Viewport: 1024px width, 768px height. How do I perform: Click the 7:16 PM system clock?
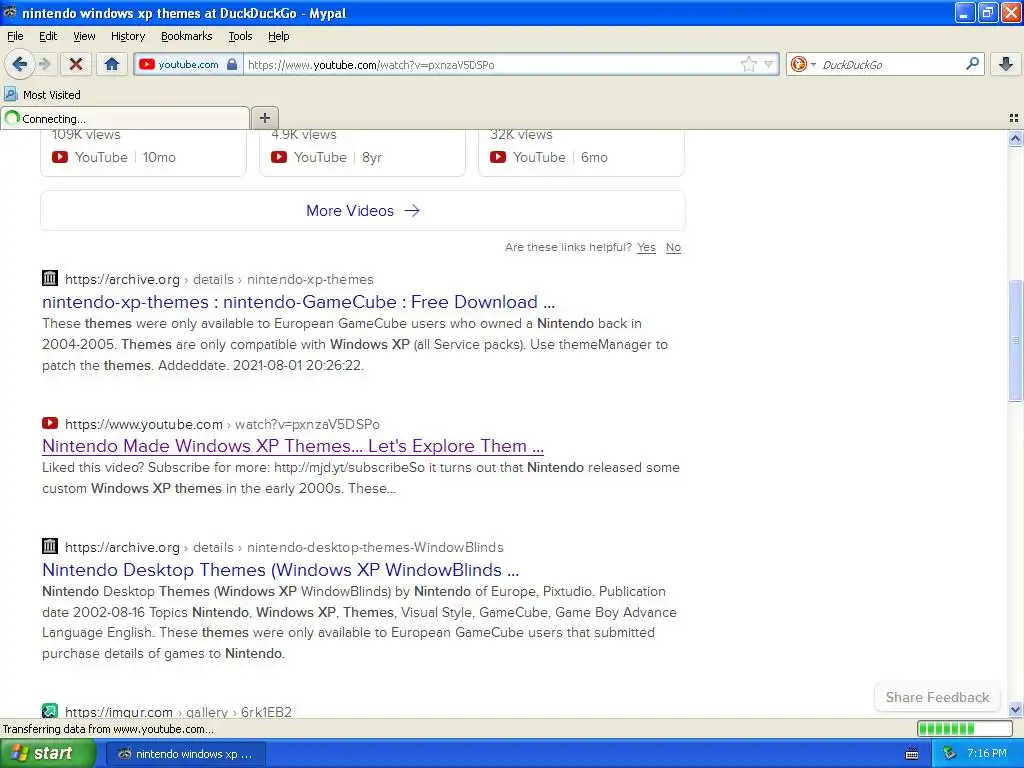pos(987,754)
